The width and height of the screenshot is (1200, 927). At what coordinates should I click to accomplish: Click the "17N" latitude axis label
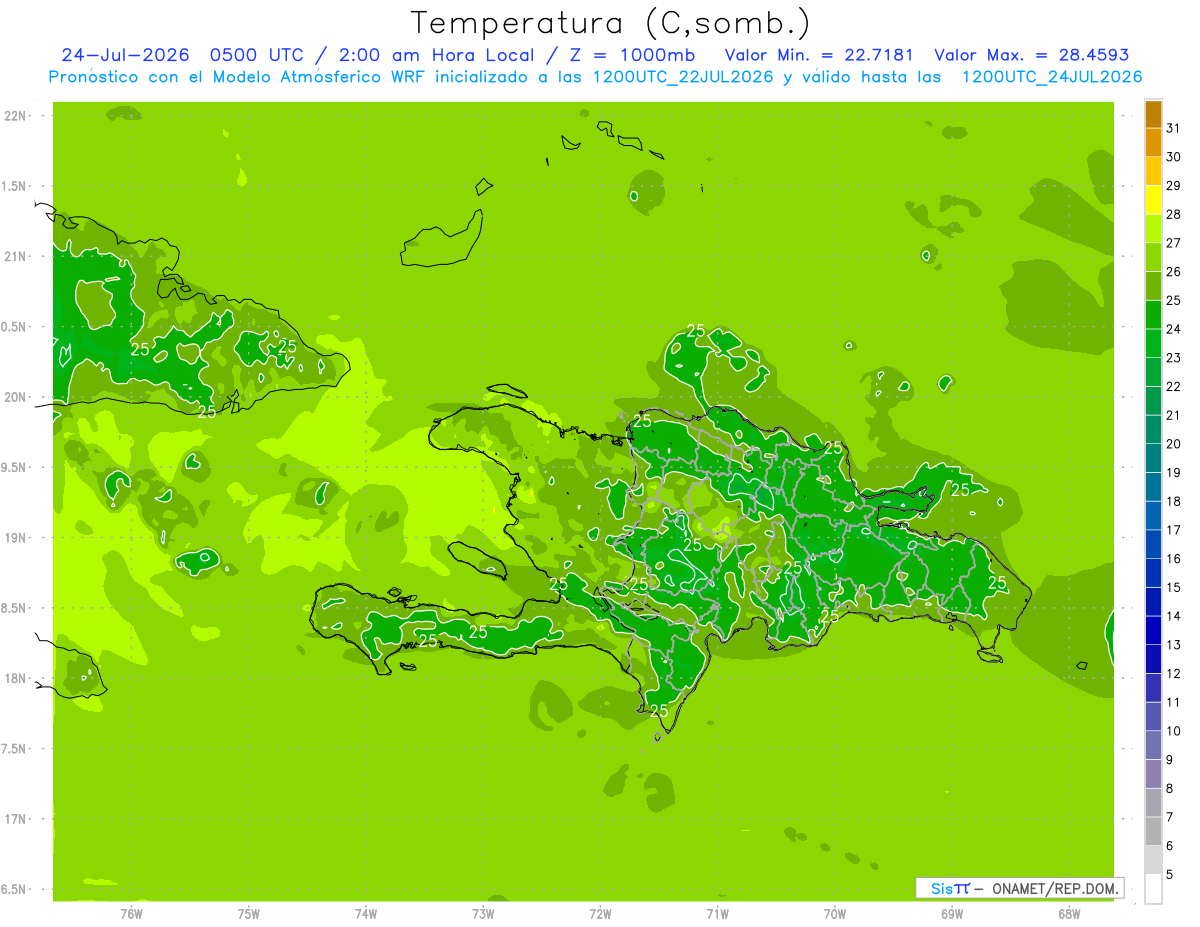15,819
